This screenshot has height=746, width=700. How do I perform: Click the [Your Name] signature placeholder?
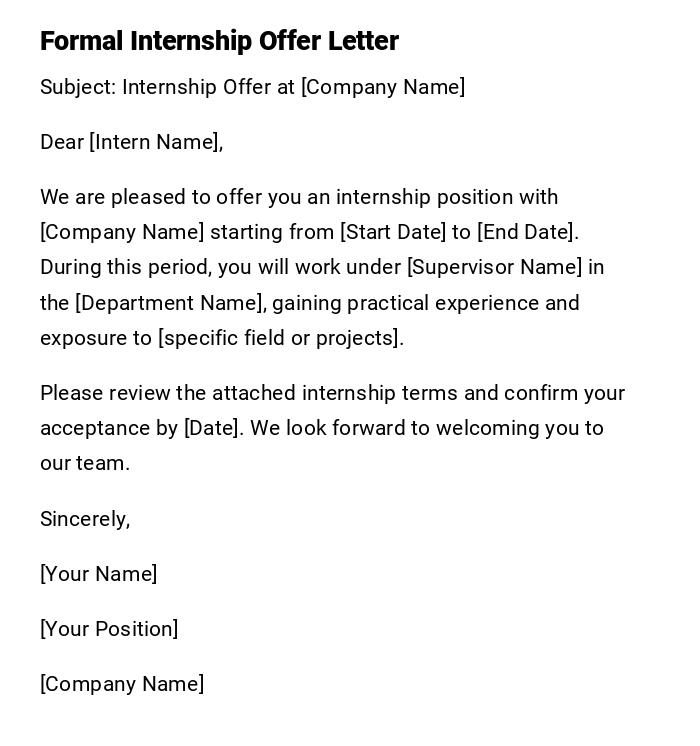[x=98, y=574]
